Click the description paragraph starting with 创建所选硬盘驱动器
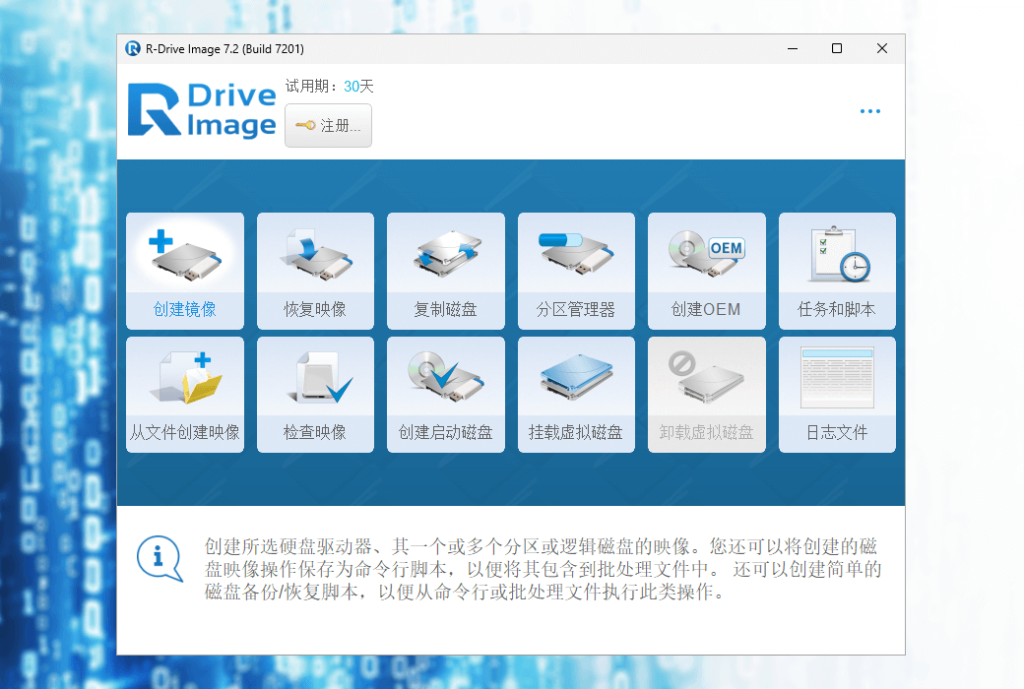Screen dimensions: 1024x689 coord(543,569)
